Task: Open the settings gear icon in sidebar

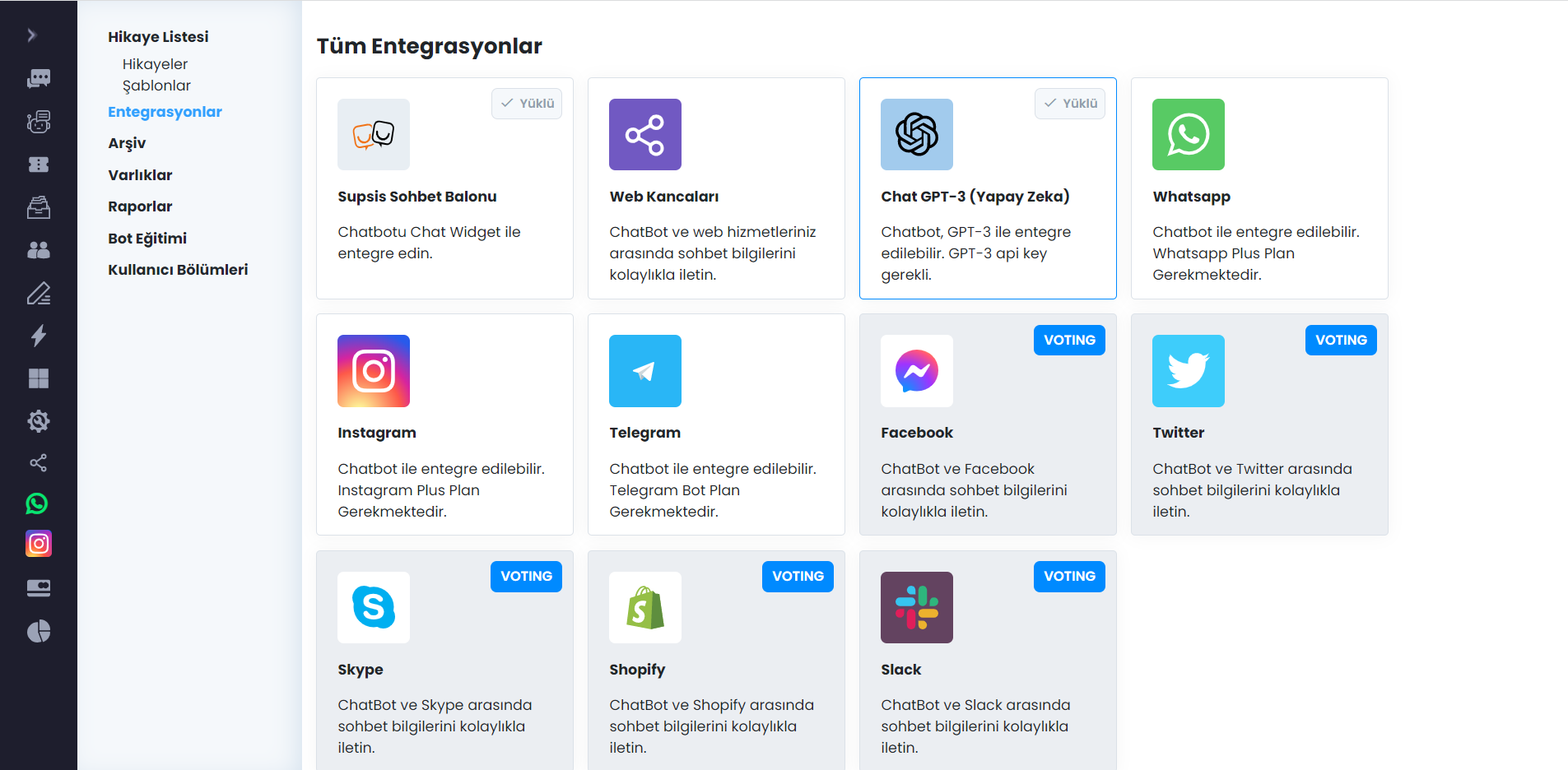Action: coord(39,421)
